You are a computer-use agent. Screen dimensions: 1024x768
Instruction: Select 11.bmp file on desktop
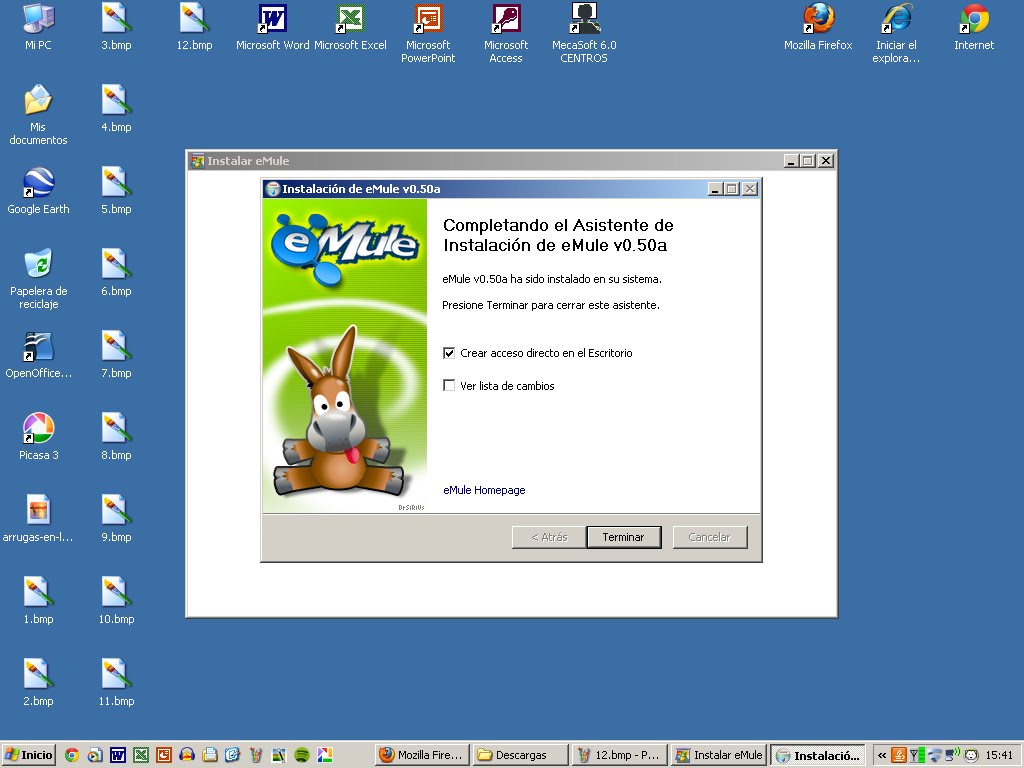coord(116,682)
